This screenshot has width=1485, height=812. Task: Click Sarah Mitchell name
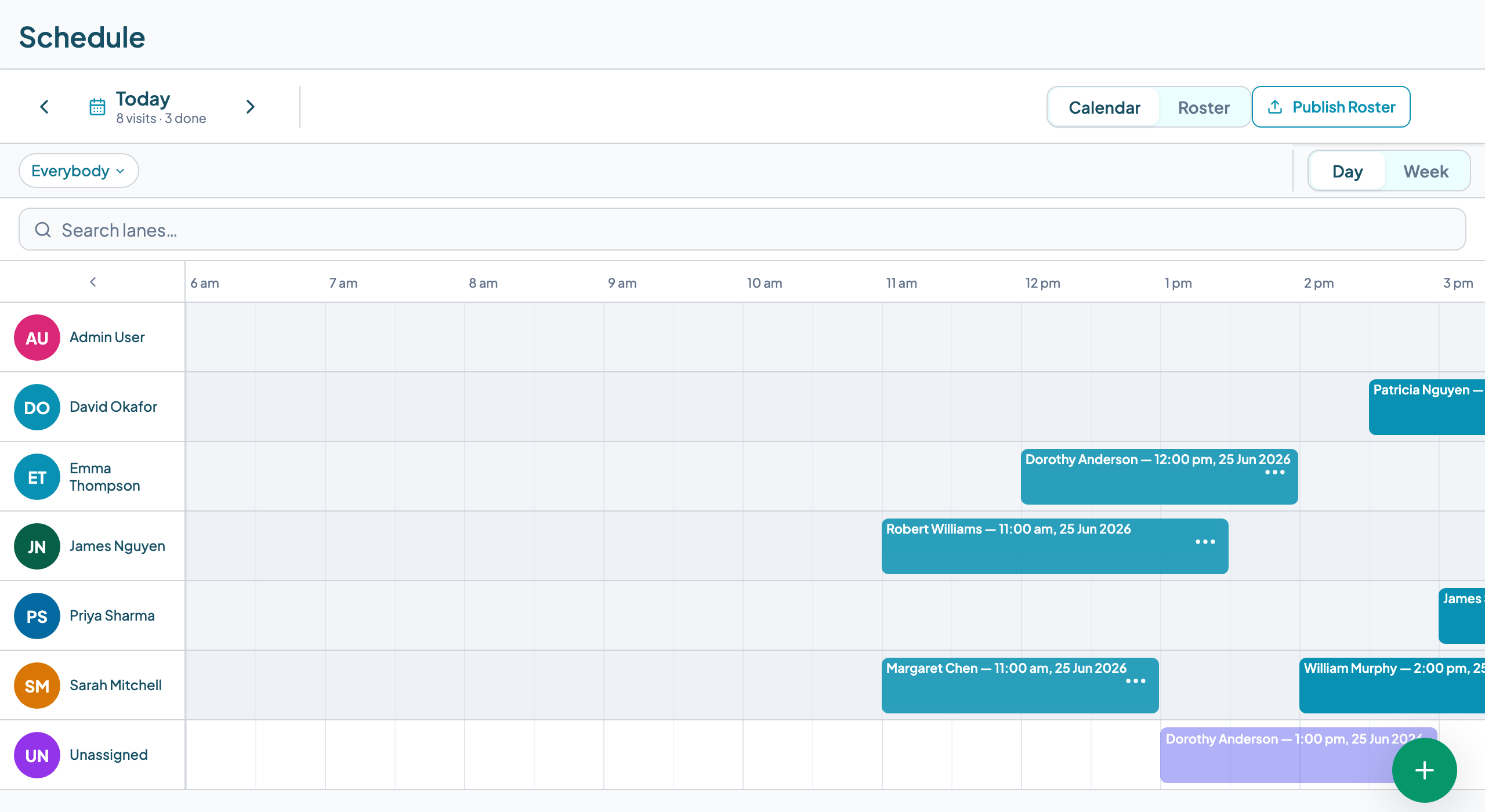[x=115, y=686]
